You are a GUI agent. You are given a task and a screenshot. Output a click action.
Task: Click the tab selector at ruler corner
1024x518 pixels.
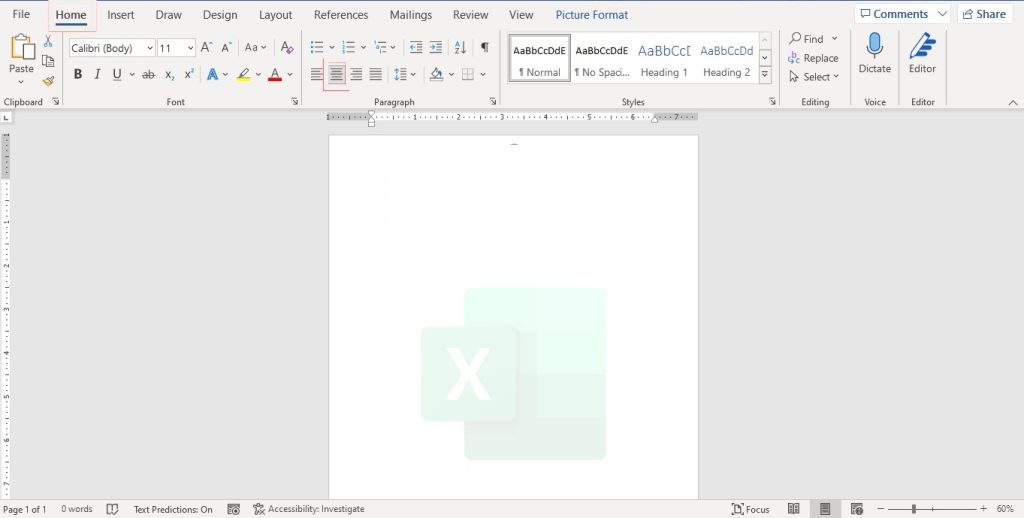tap(6, 118)
